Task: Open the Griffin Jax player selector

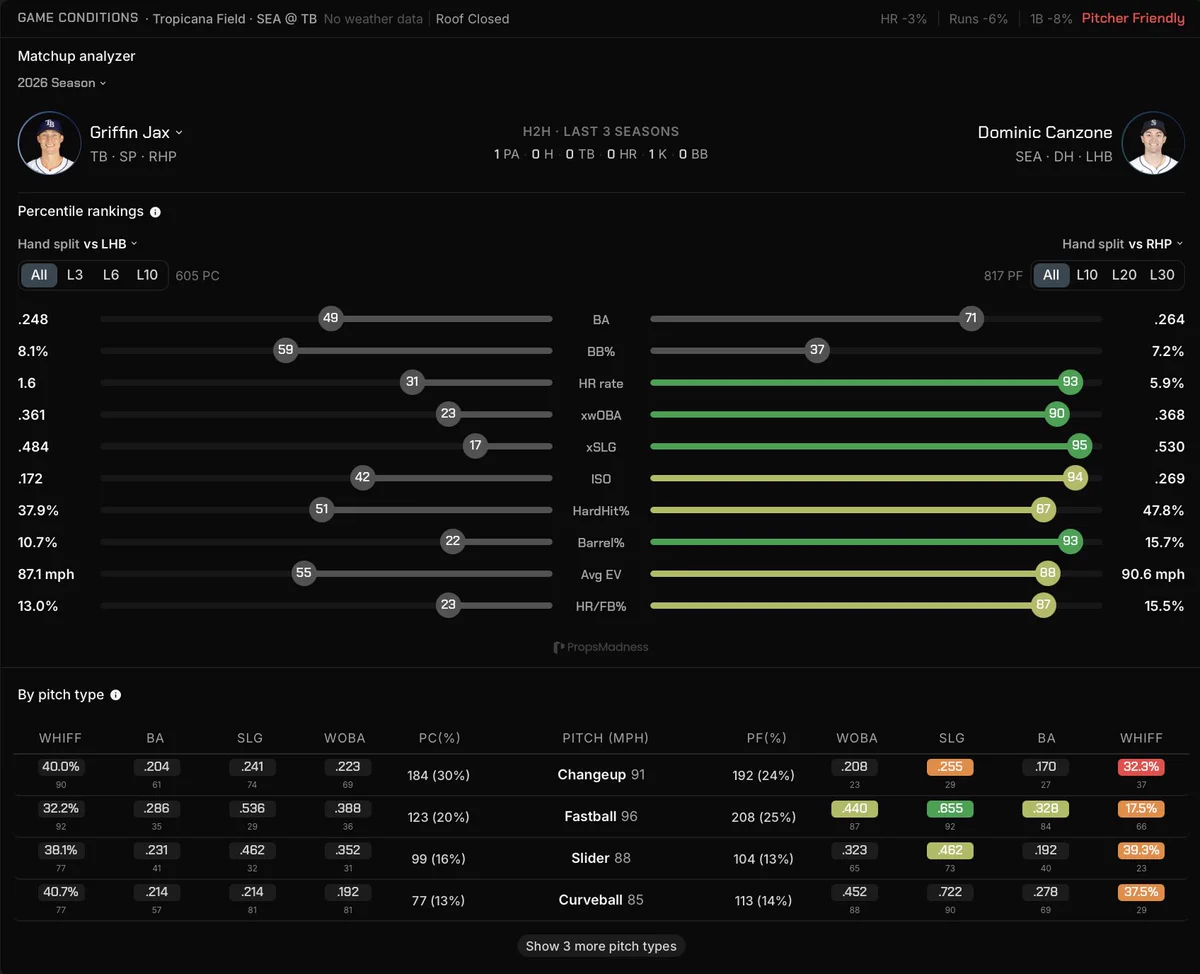Action: pyautogui.click(x=137, y=132)
